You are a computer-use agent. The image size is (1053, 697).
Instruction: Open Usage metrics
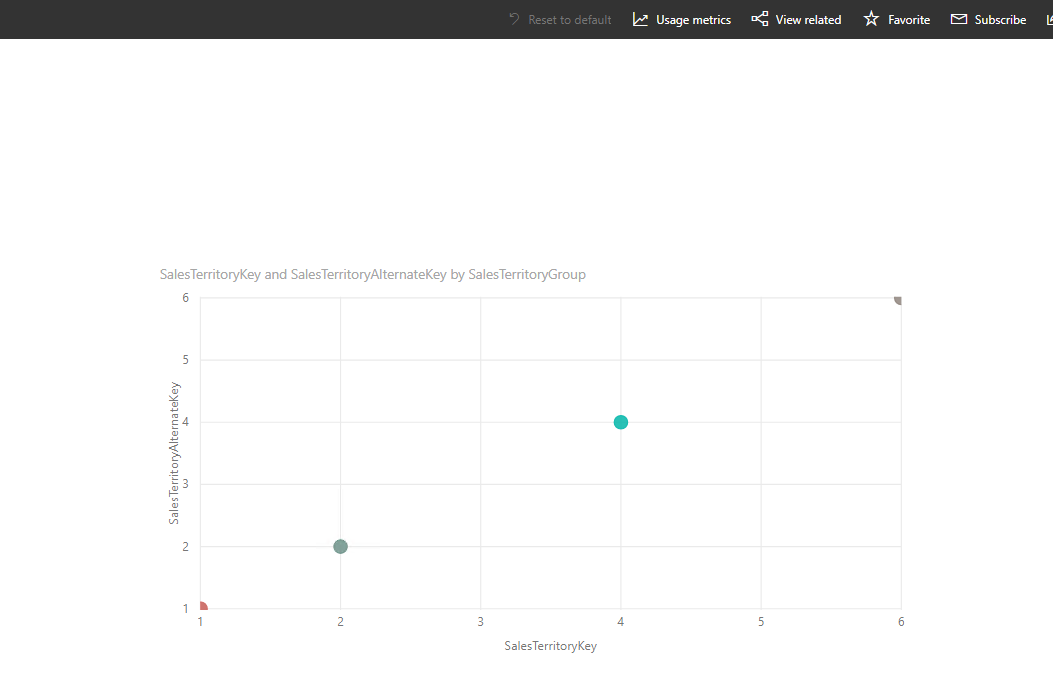point(682,19)
